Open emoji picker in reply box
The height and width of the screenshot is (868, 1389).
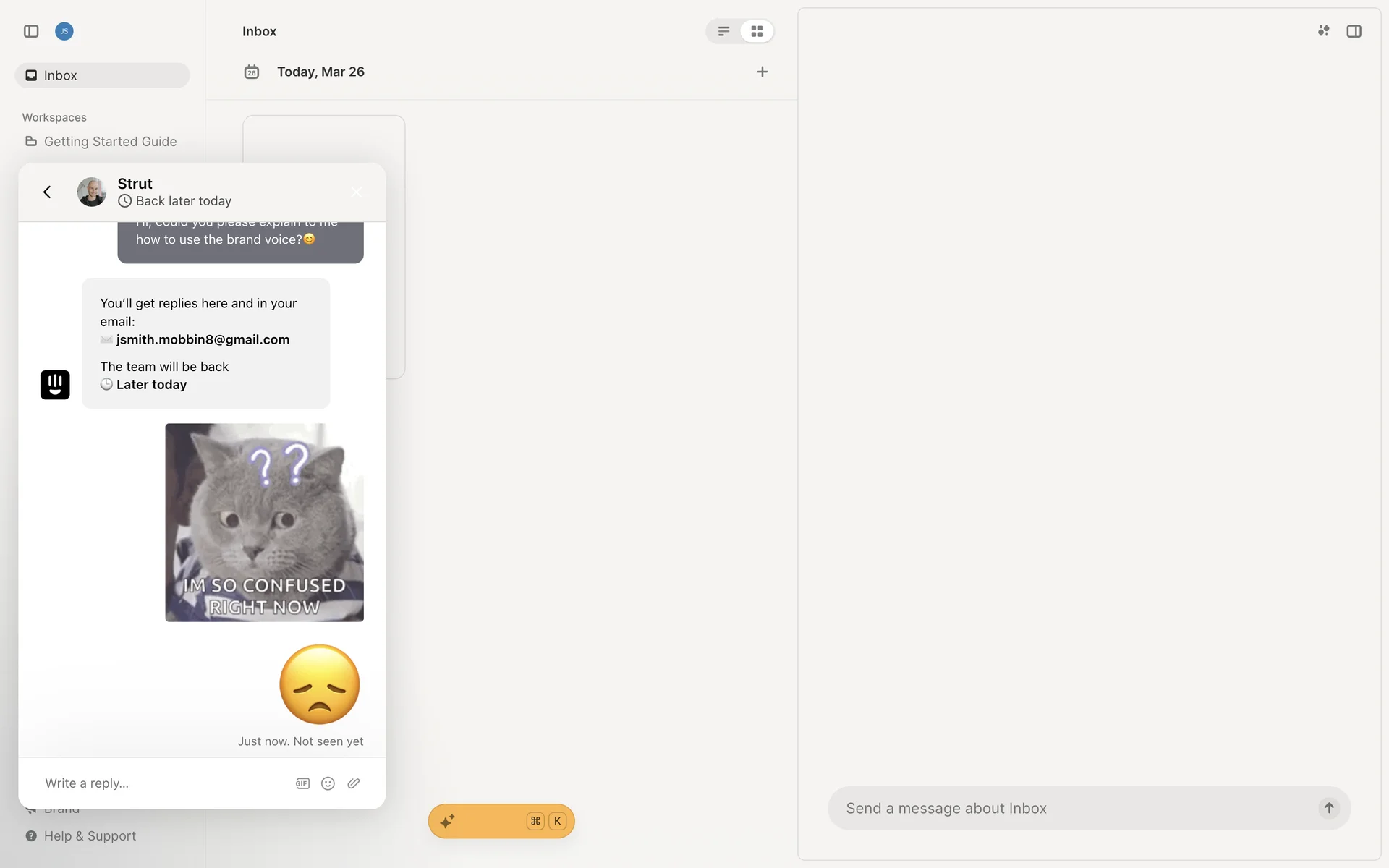click(x=328, y=783)
